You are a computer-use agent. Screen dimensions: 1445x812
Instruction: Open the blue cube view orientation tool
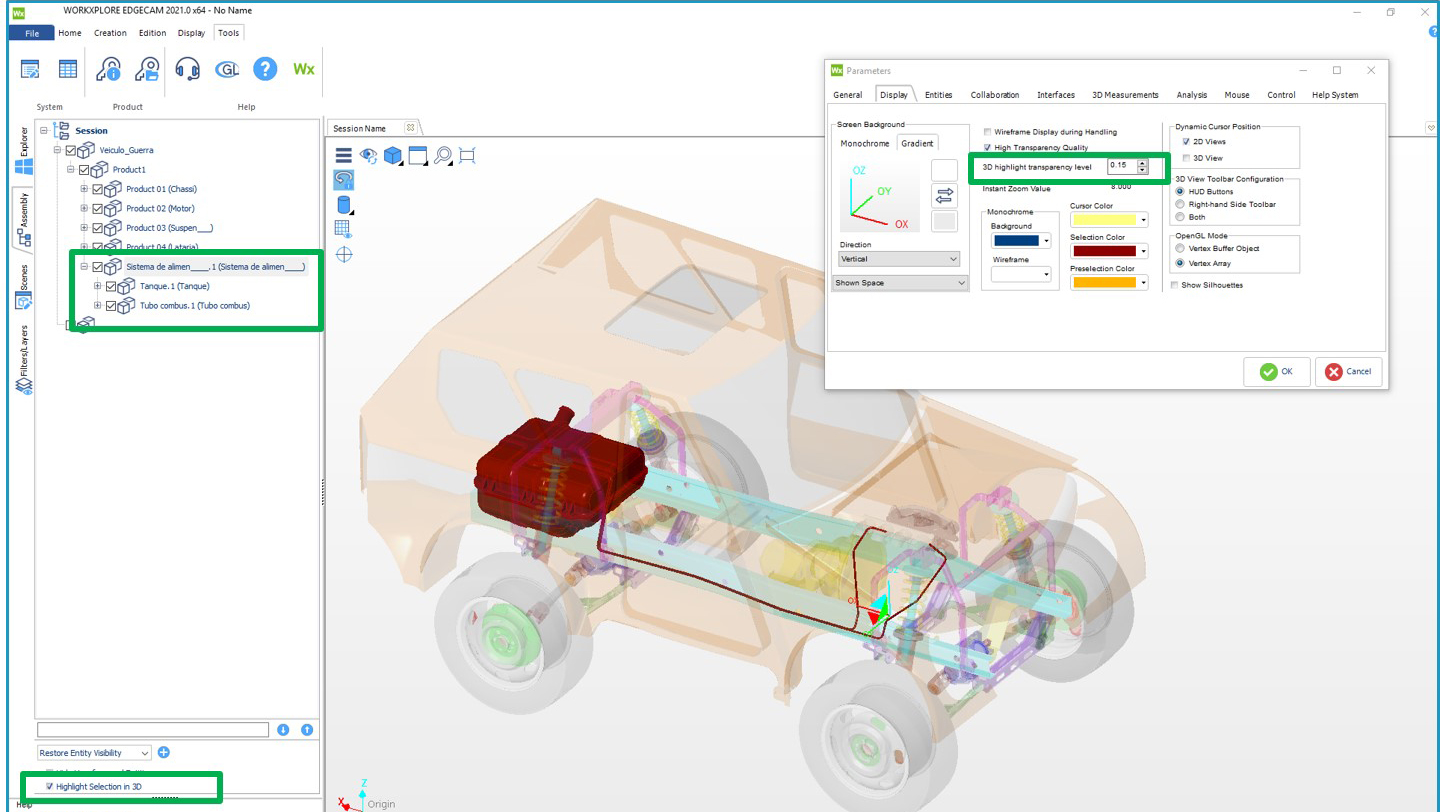(x=393, y=155)
